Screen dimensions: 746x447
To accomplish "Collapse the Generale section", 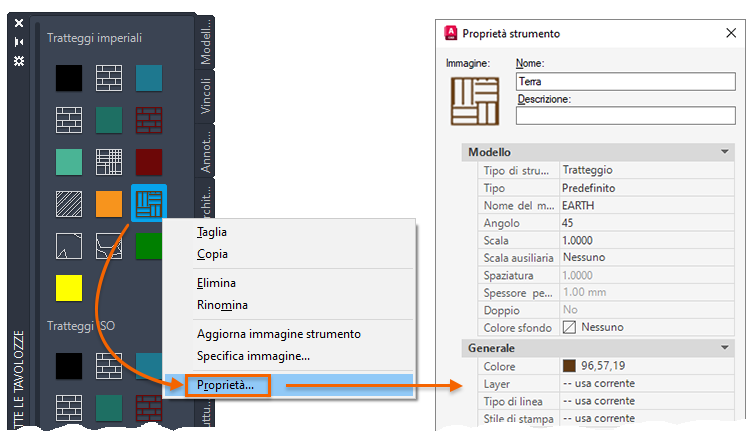I will pyautogui.click(x=725, y=348).
